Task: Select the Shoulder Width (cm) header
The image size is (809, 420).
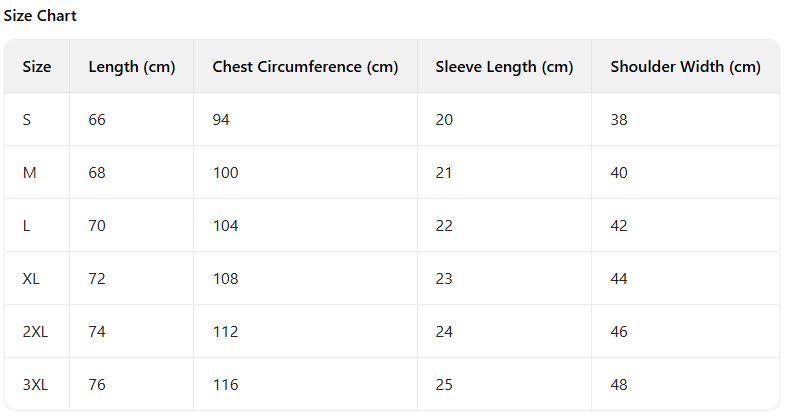Action: [685, 67]
